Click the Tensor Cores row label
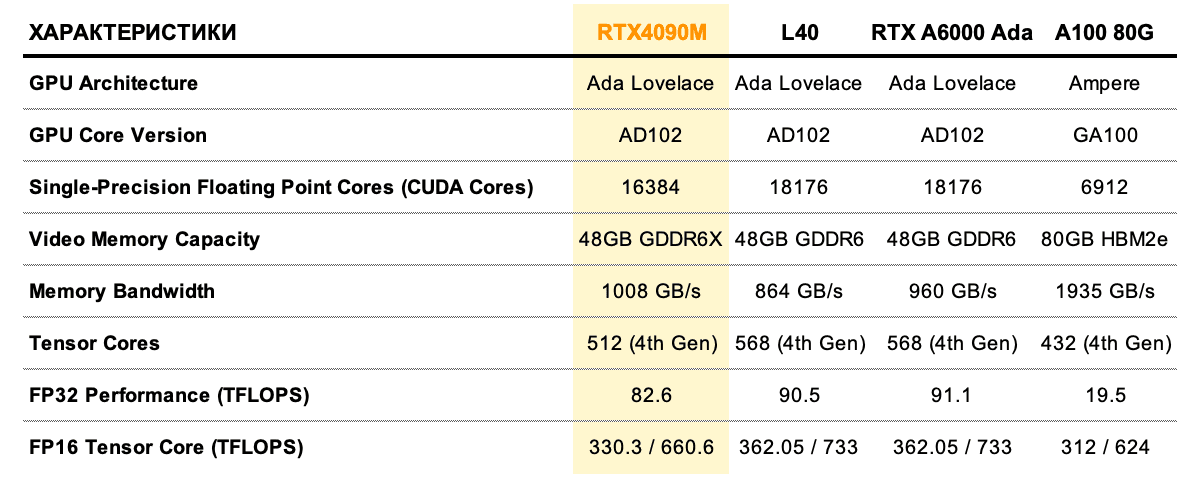 click(x=95, y=343)
